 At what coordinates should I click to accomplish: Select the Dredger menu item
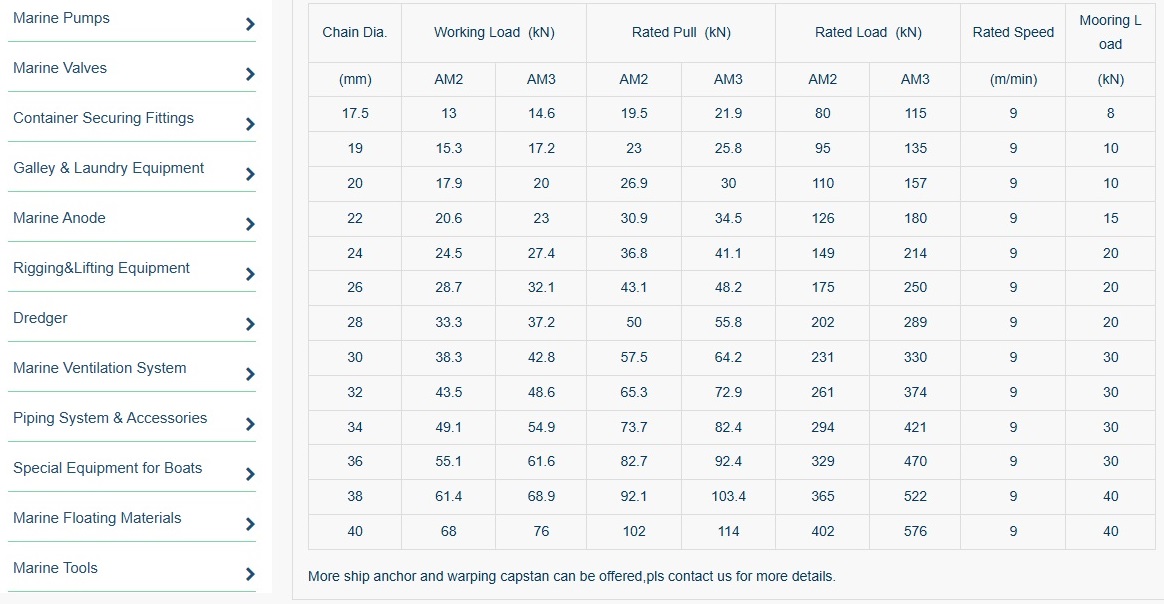(41, 318)
